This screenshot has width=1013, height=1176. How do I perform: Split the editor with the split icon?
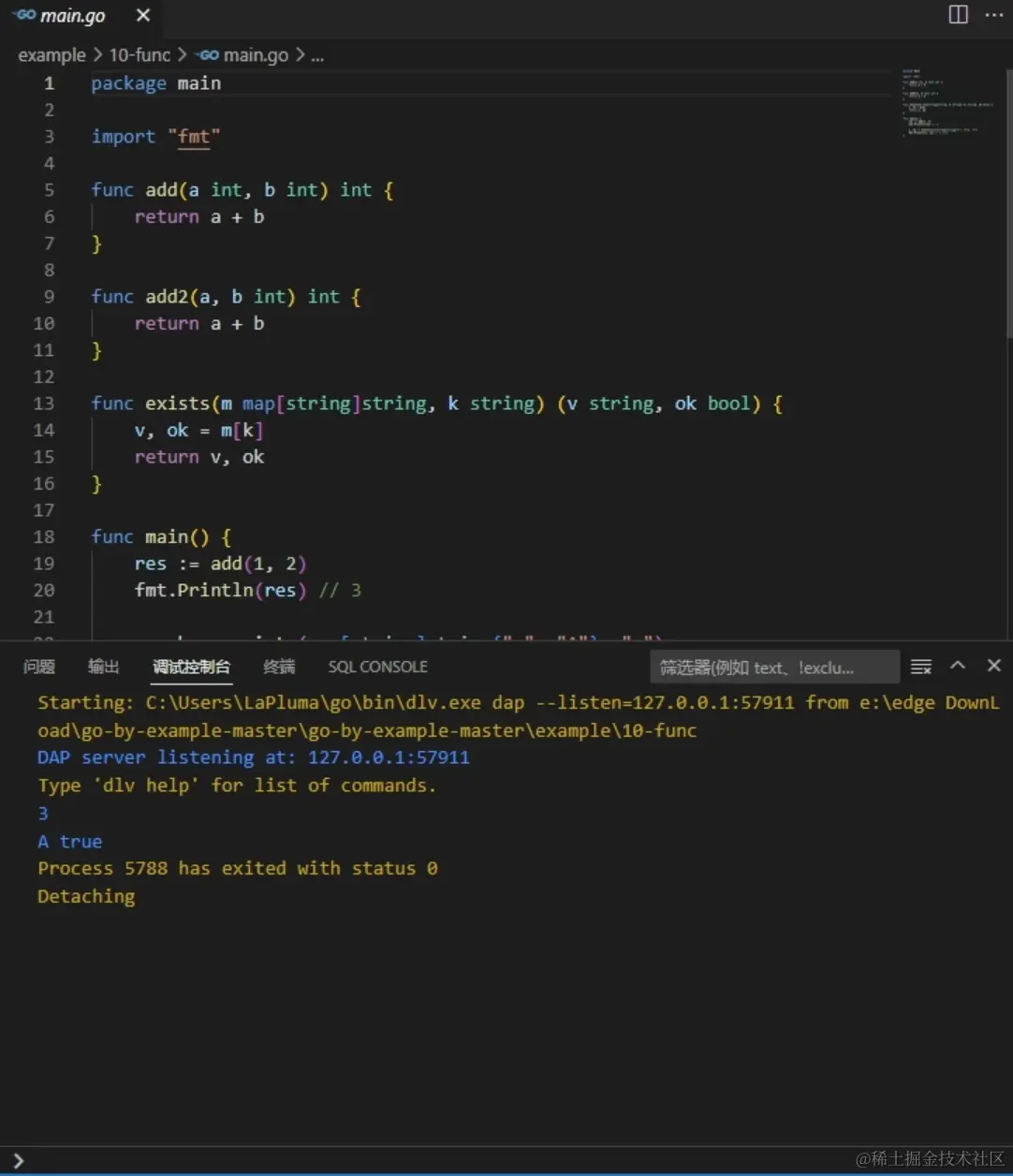tap(958, 15)
